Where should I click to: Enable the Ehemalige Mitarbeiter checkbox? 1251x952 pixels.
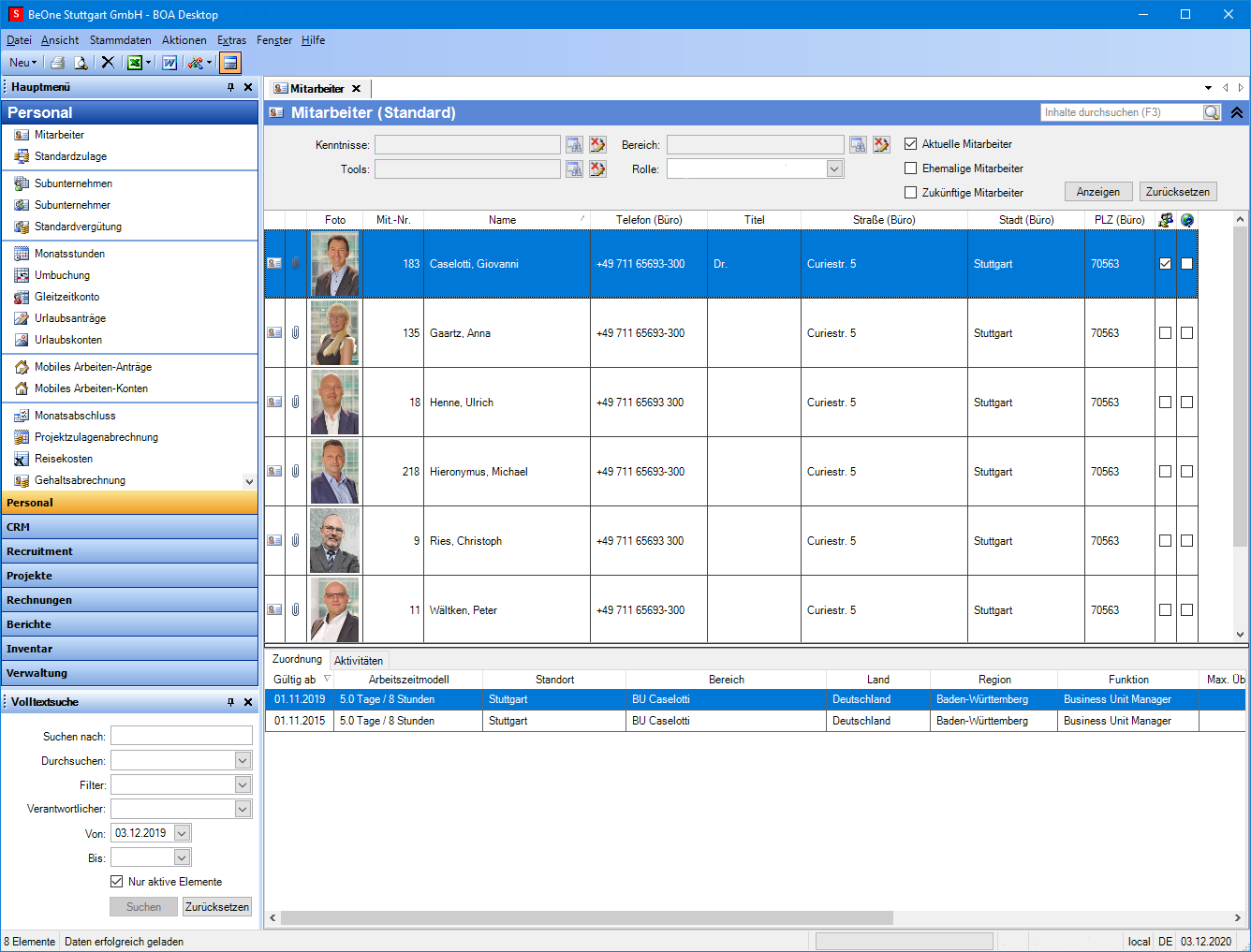[910, 168]
